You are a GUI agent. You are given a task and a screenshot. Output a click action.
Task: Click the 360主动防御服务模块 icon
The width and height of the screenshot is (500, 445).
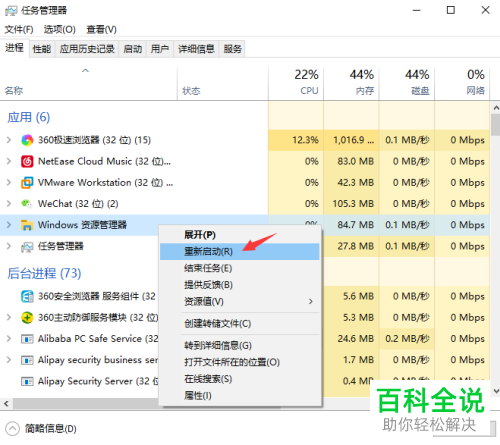point(27,318)
